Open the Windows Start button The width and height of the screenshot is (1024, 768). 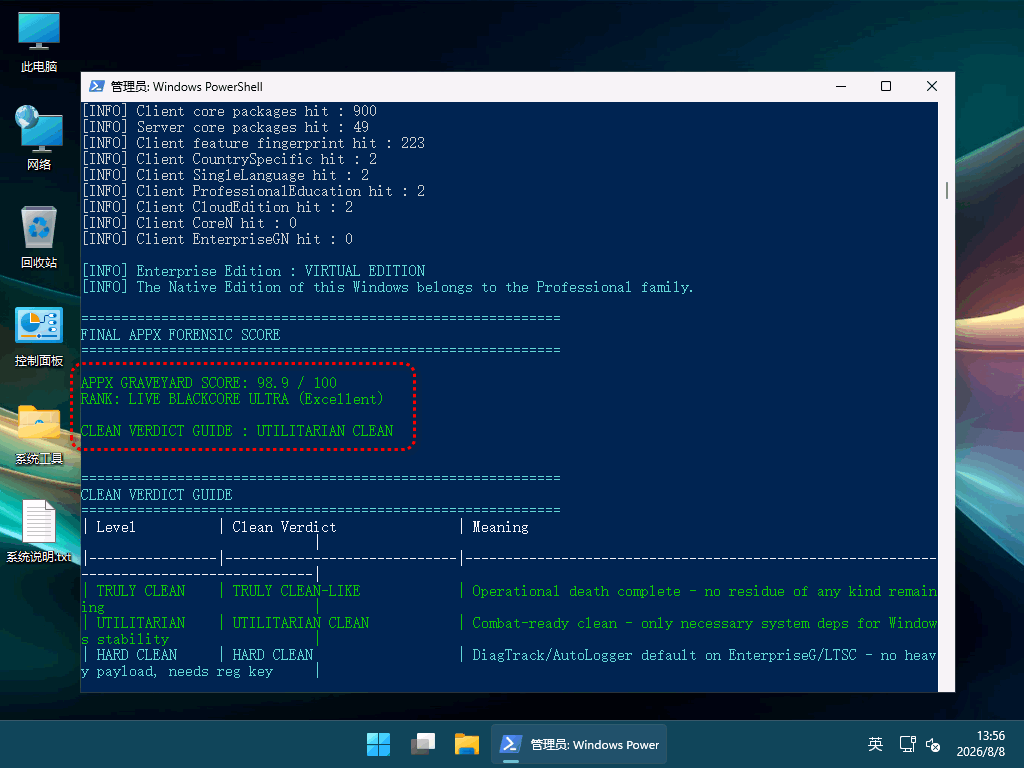click(x=378, y=744)
